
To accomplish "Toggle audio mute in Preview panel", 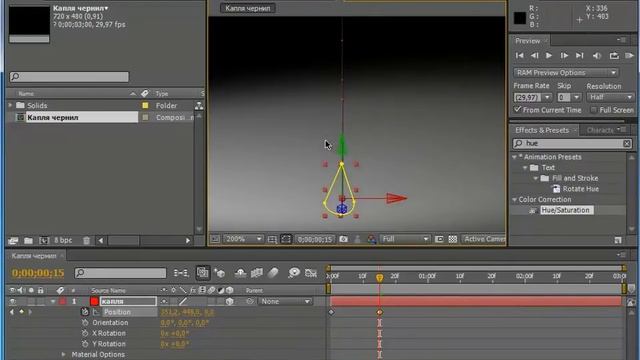I will [597, 56].
